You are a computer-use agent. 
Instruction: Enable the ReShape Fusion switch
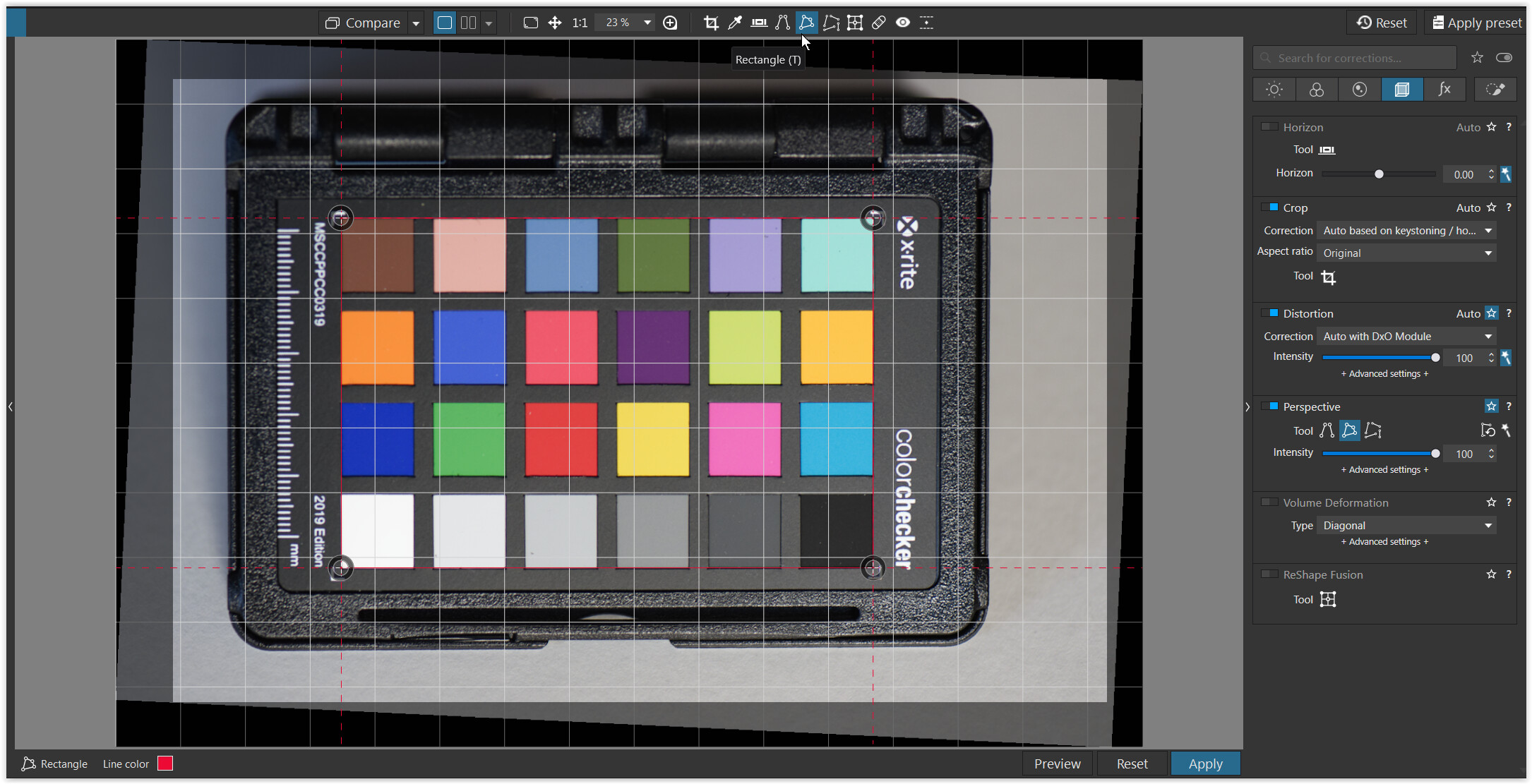(x=1269, y=574)
